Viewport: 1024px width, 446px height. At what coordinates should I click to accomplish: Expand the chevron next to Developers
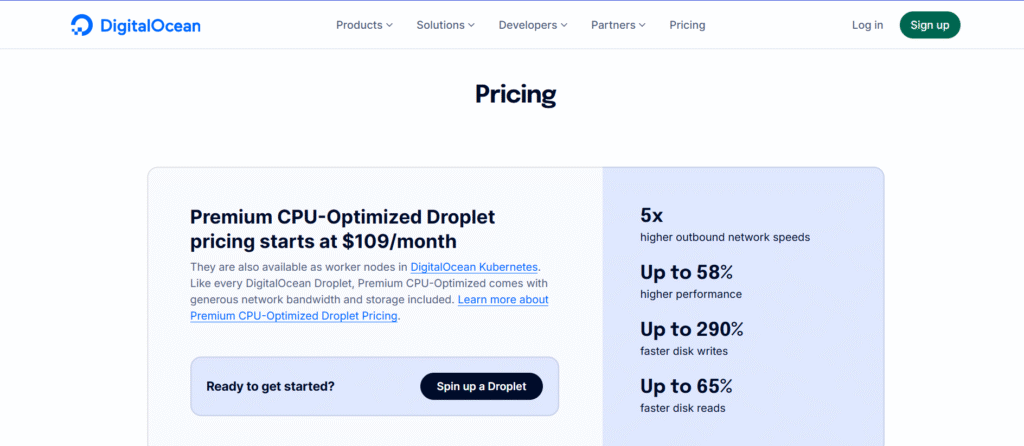point(564,25)
